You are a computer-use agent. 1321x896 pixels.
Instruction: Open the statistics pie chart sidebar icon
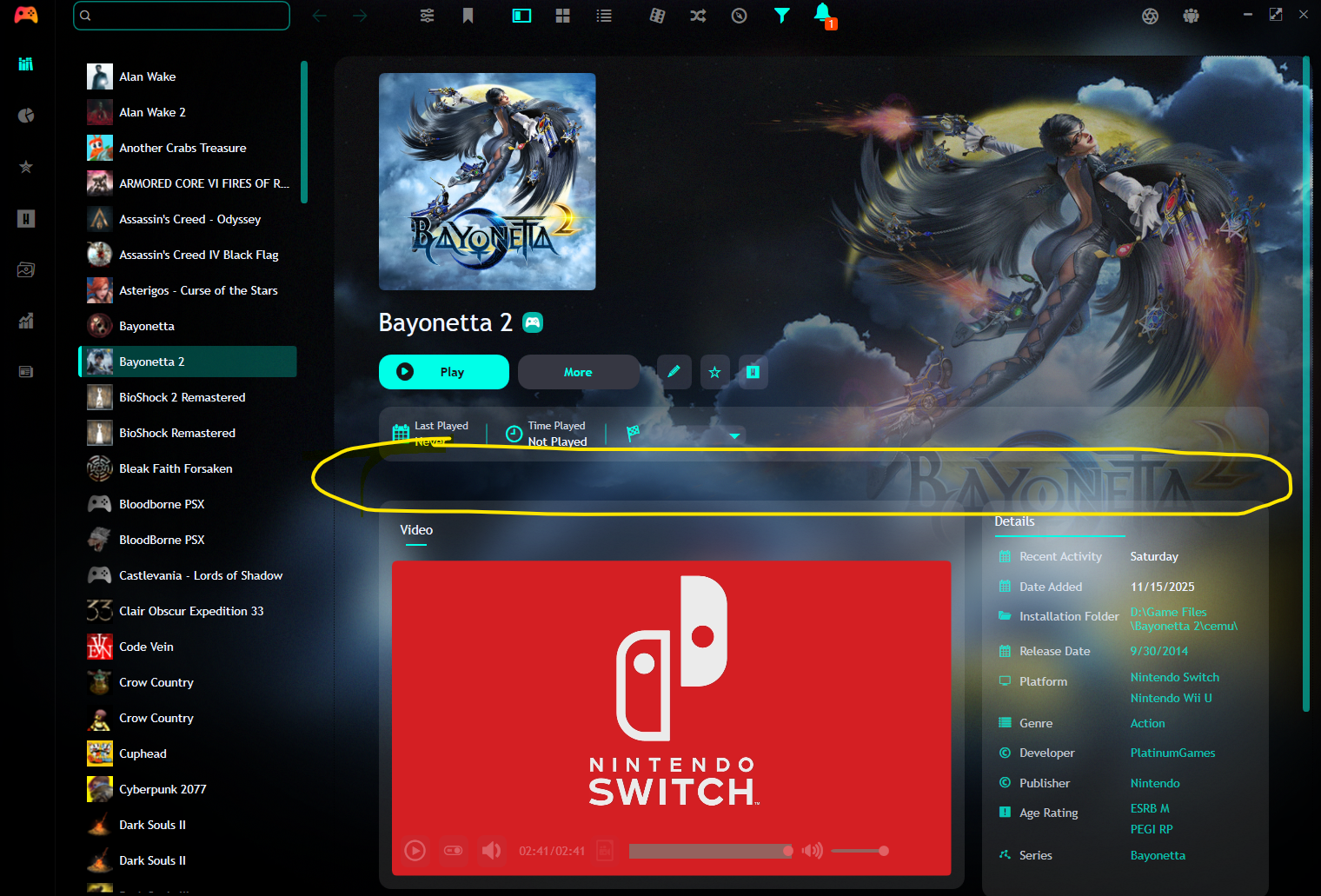(x=26, y=116)
